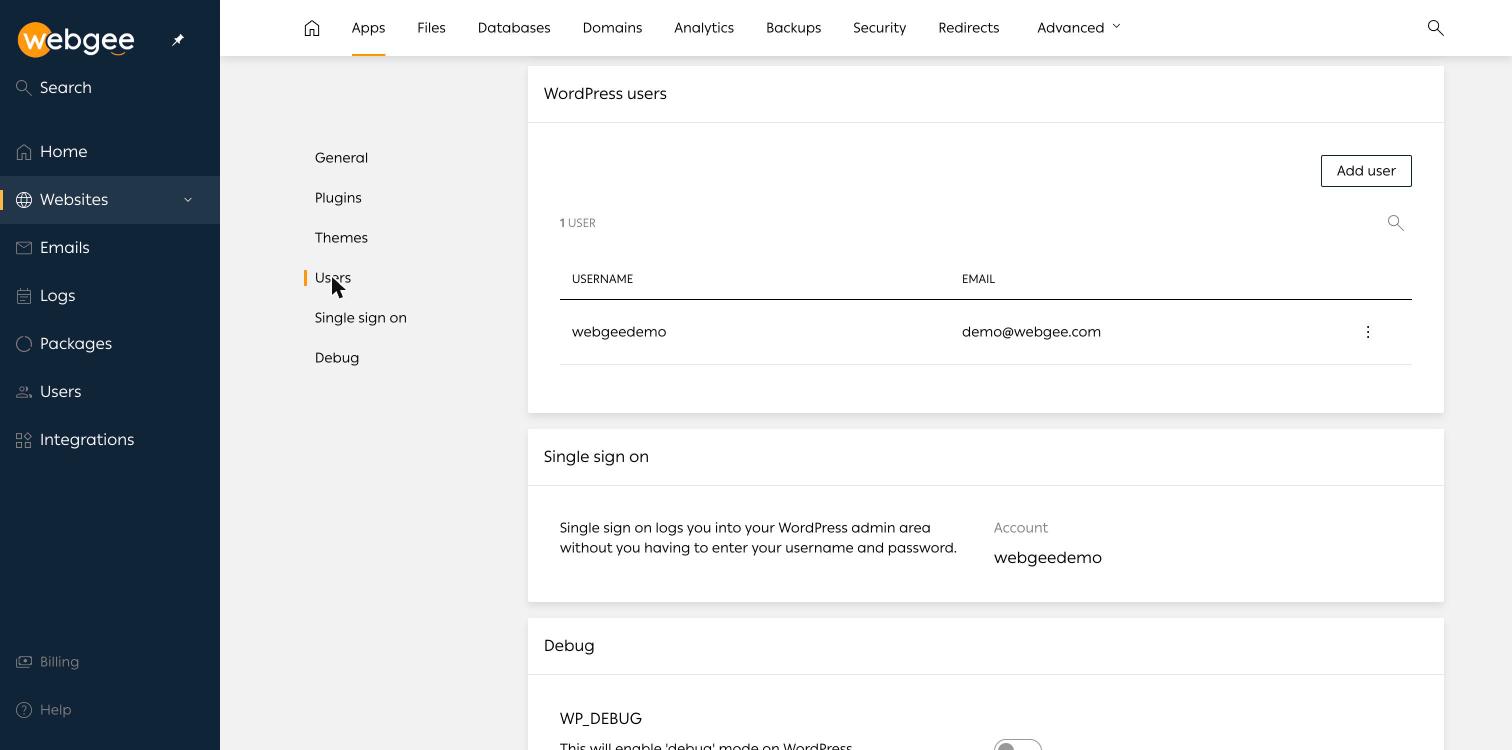Jump to the Themes section
The image size is (1512, 750).
click(x=341, y=238)
